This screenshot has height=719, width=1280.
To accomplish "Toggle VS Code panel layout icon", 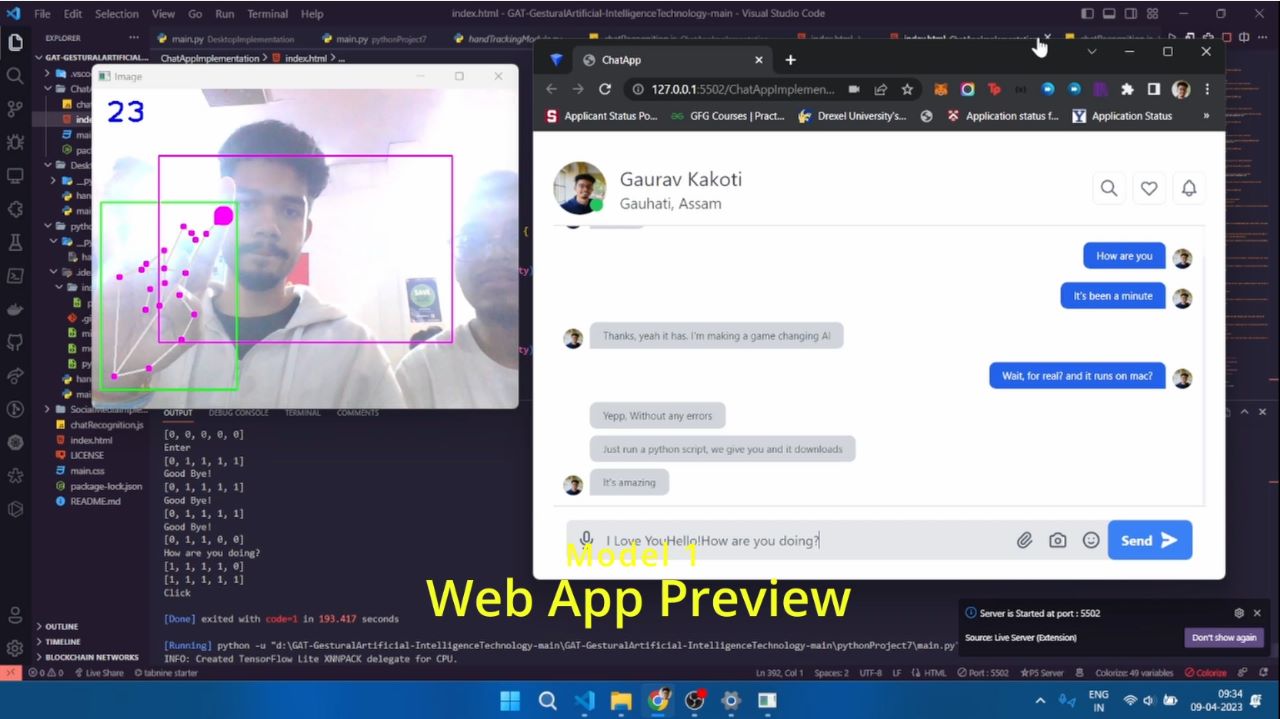I will coord(1109,14).
